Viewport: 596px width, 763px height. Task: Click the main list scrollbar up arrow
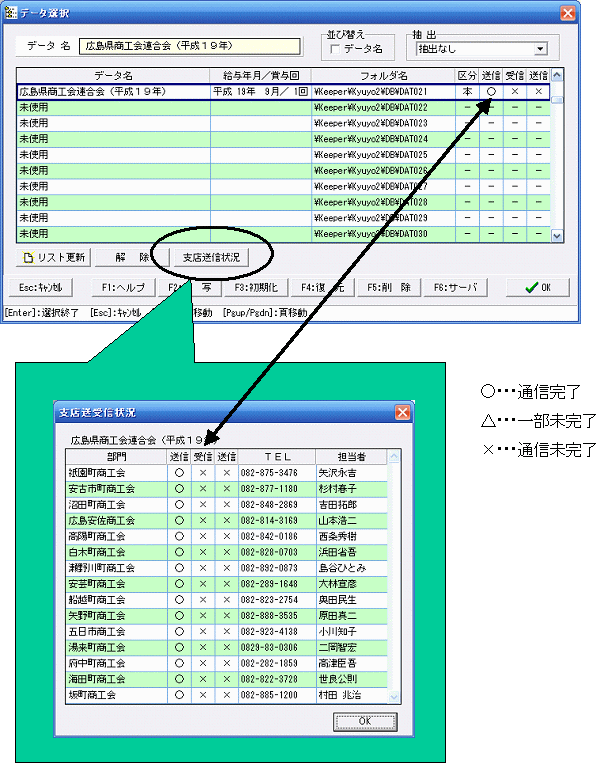pos(557,75)
